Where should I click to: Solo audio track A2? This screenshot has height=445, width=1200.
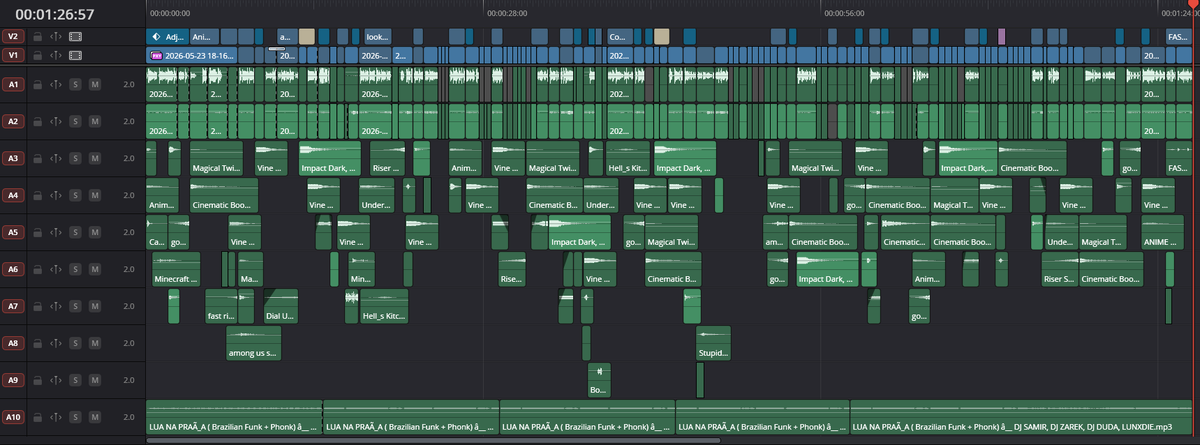point(76,122)
